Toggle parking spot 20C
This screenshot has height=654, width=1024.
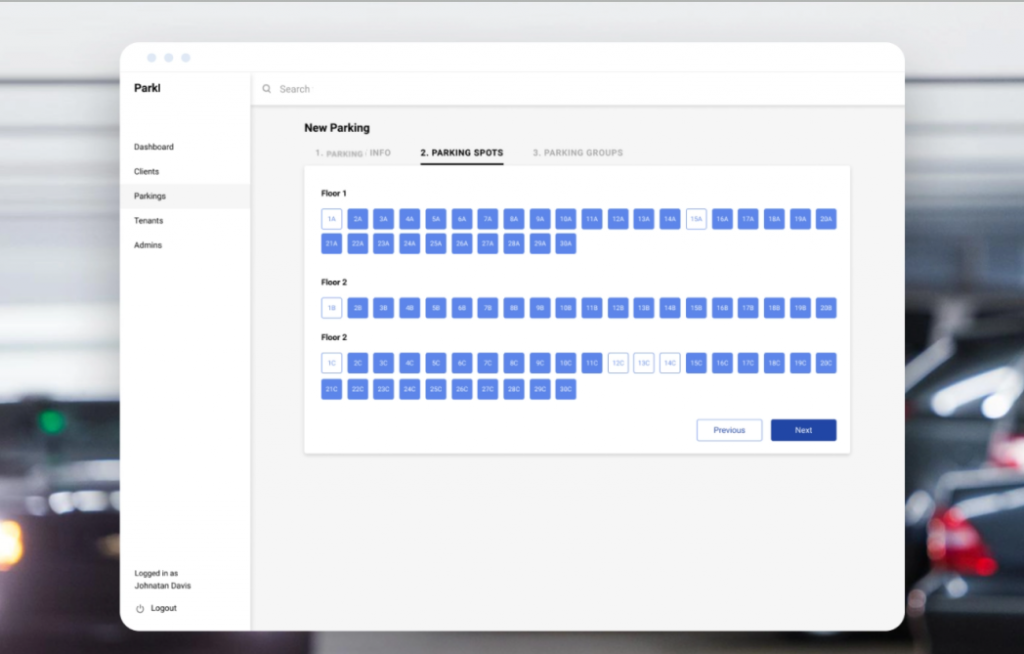[x=826, y=363]
